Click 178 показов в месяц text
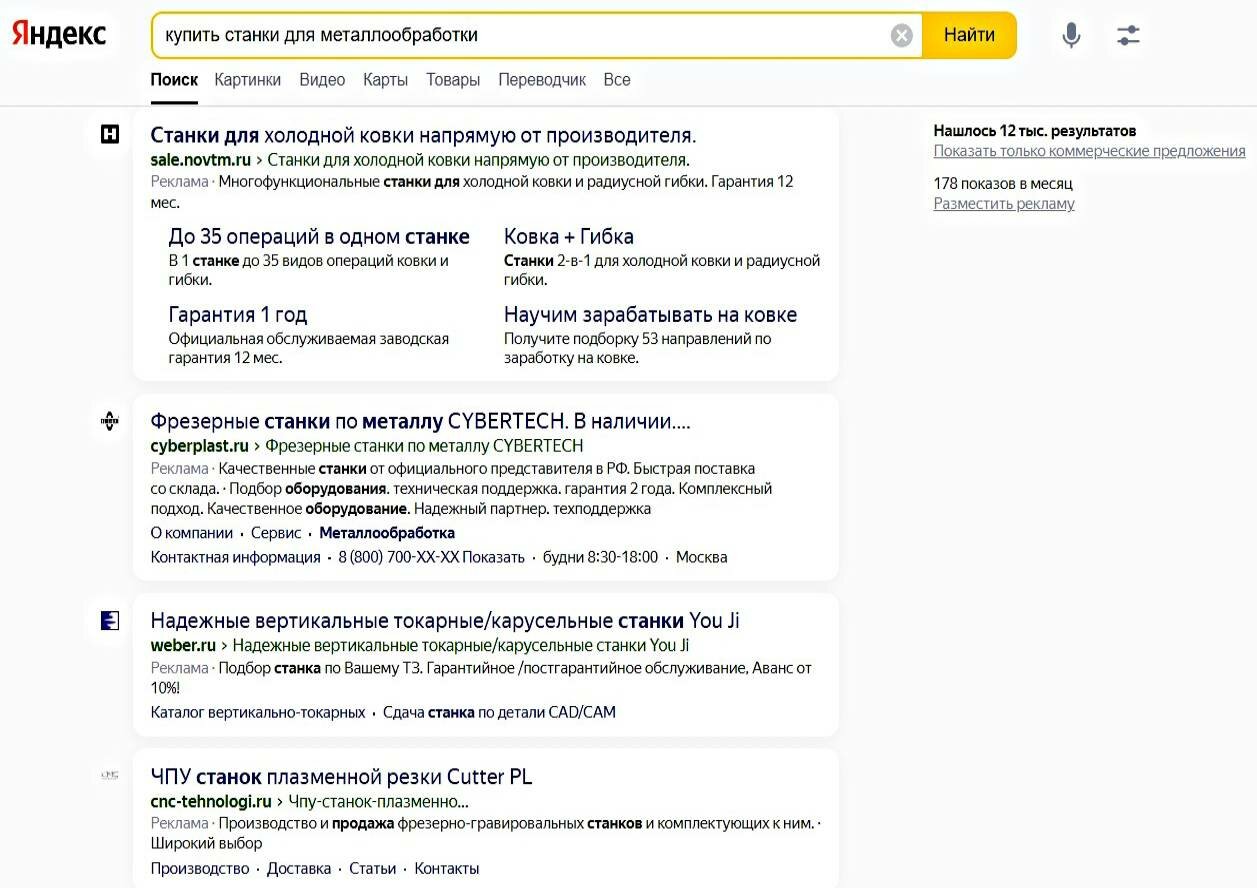This screenshot has width=1257, height=888. point(1003,184)
